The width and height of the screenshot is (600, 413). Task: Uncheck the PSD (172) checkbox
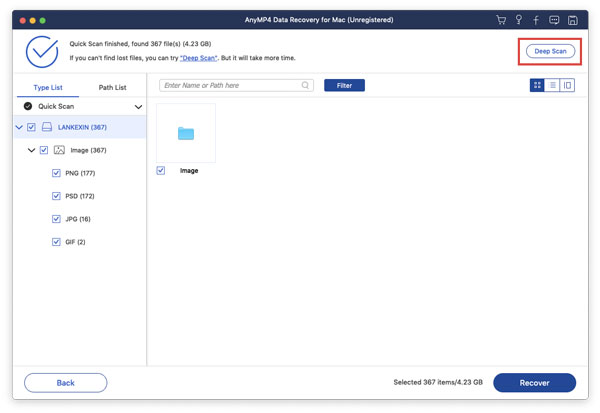tap(56, 196)
